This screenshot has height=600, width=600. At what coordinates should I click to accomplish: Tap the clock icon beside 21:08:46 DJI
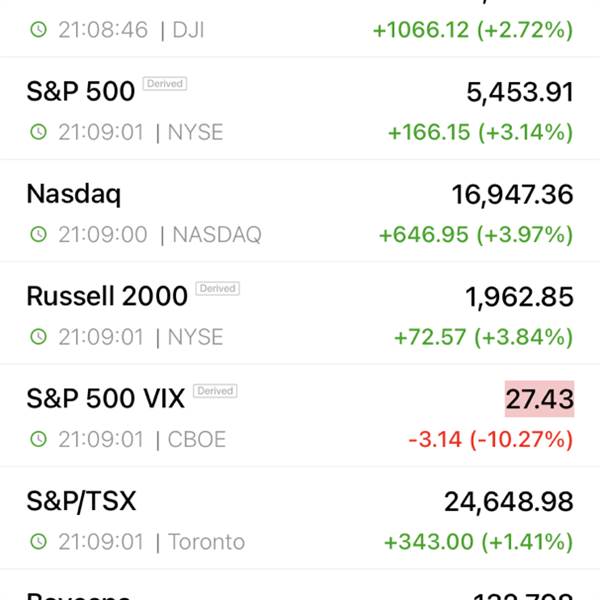(38, 29)
